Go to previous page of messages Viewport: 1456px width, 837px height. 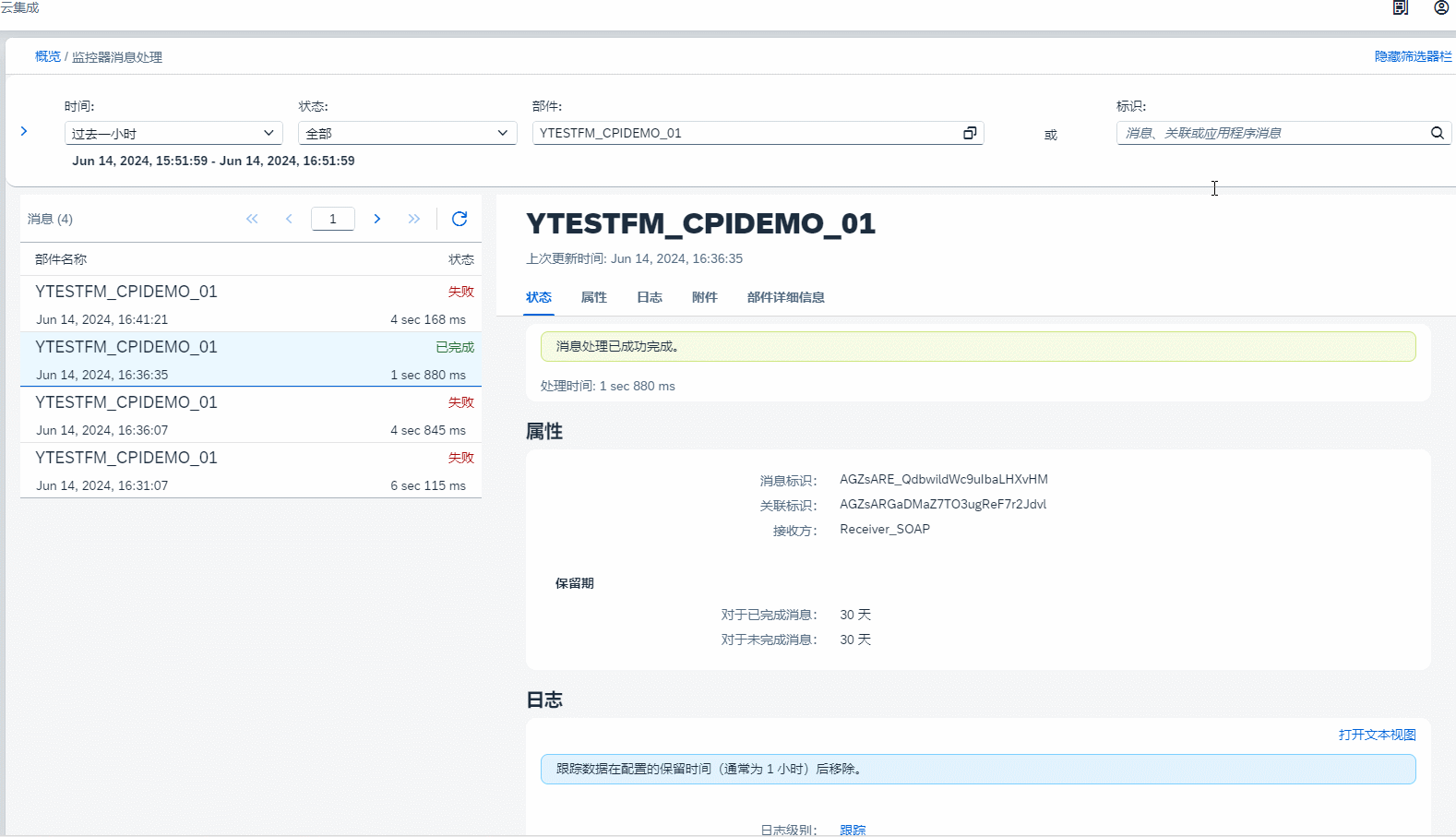pos(289,219)
